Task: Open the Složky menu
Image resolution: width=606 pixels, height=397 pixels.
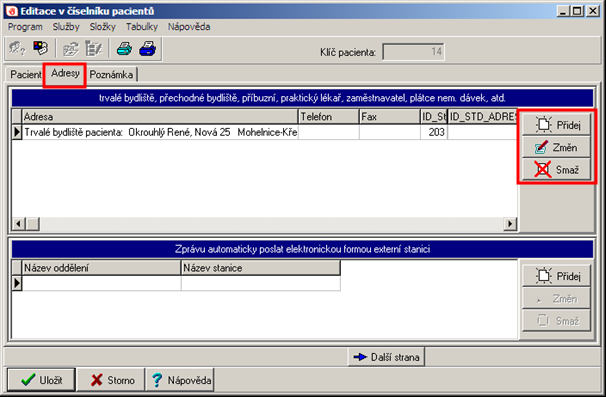Action: pos(102,27)
